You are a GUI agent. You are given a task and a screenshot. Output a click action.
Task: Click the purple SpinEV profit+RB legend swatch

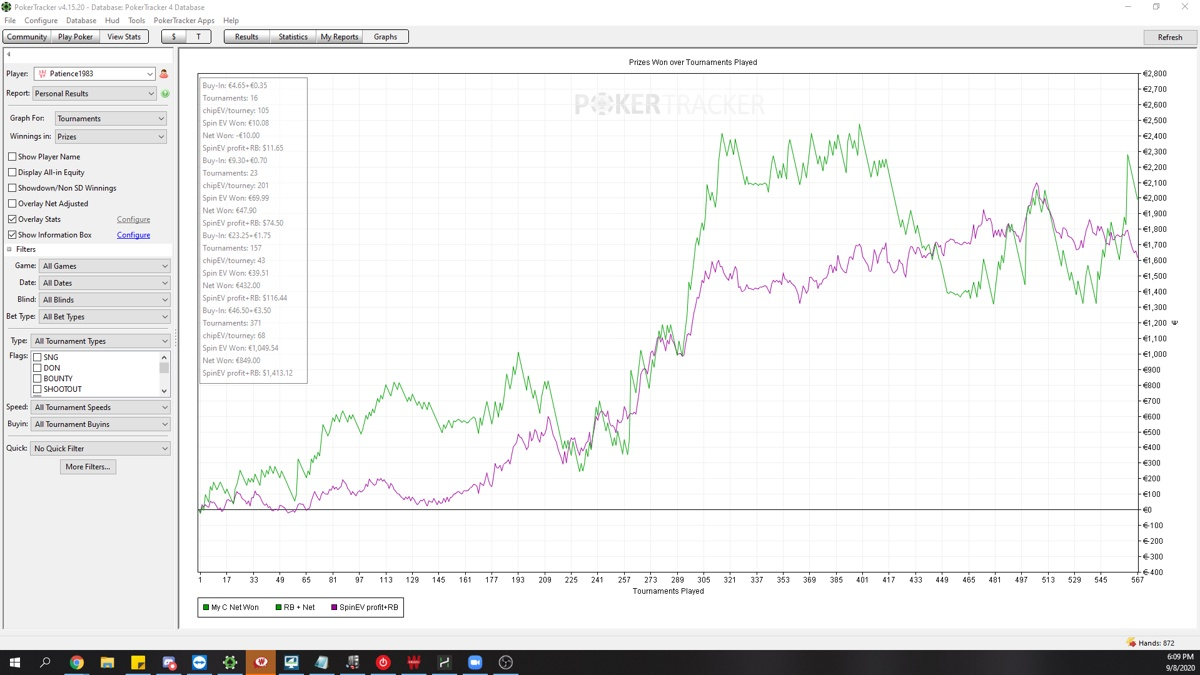click(x=334, y=607)
